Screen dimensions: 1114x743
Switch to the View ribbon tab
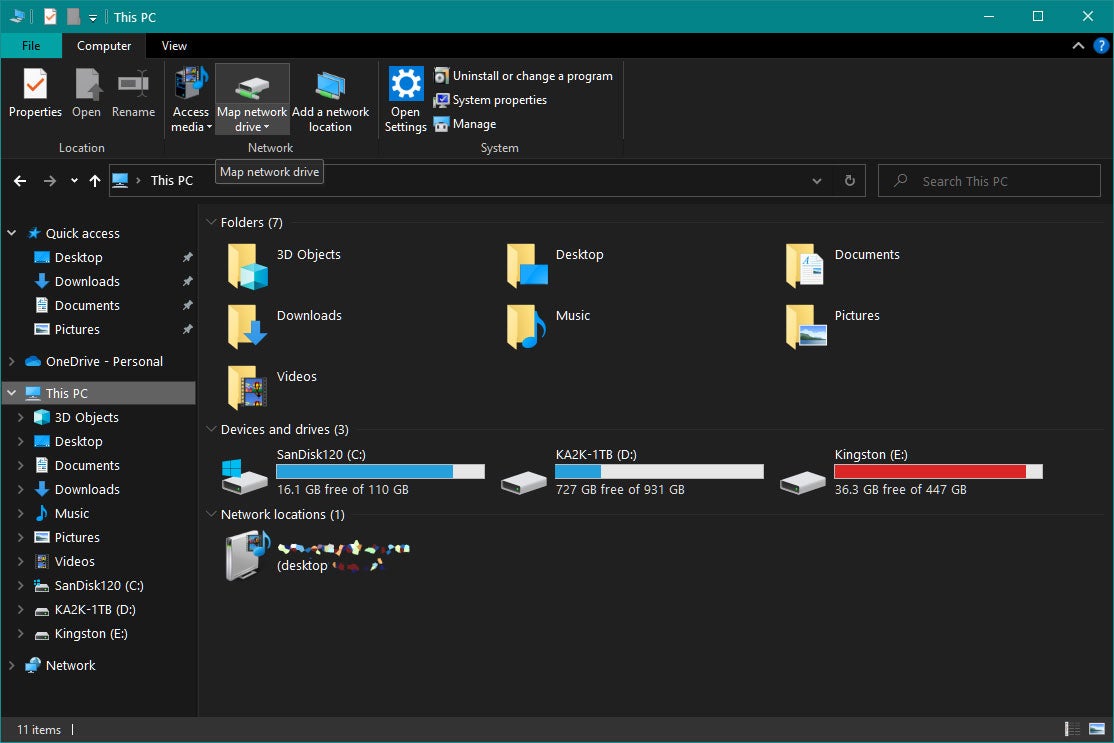(174, 46)
